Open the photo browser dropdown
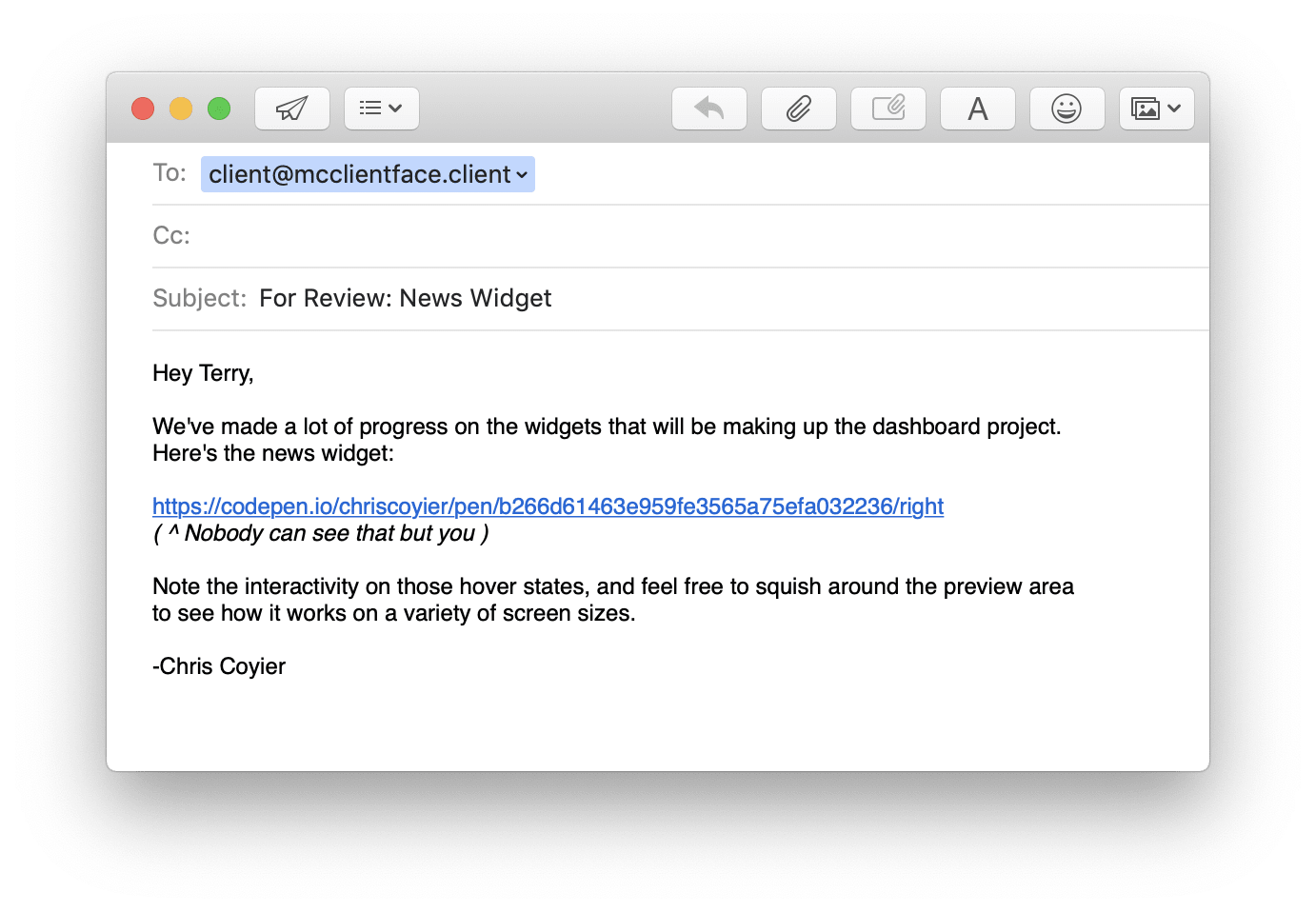The width and height of the screenshot is (1316, 912). coord(1157,109)
